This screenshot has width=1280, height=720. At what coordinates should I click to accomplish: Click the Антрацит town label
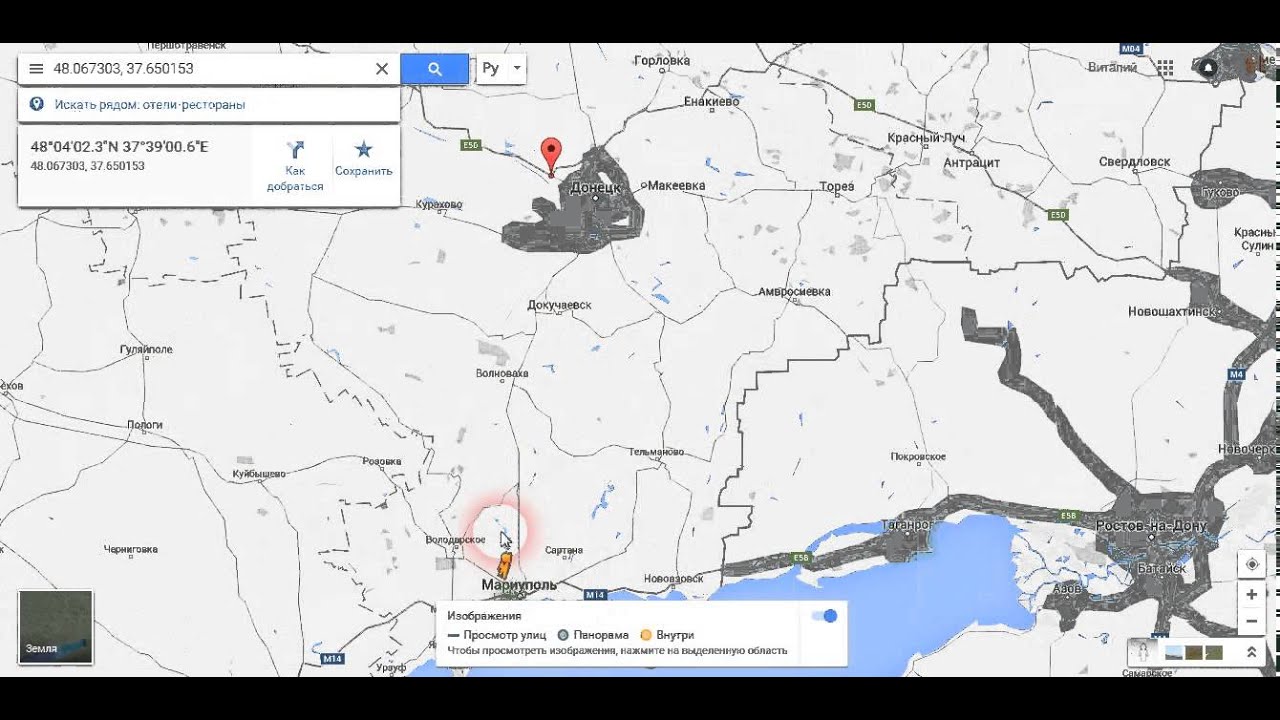[971, 162]
